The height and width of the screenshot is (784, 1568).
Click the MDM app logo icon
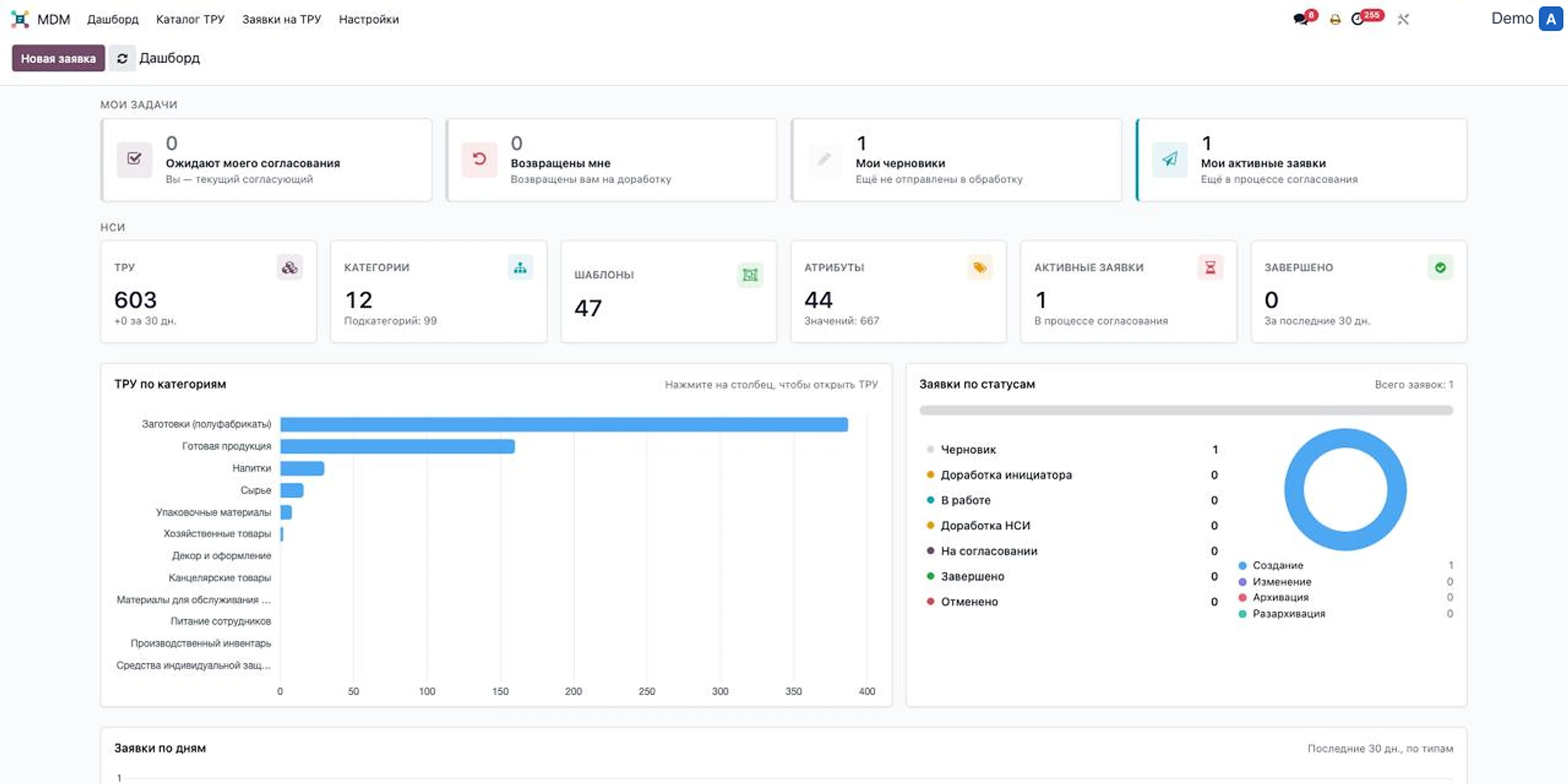click(20, 19)
